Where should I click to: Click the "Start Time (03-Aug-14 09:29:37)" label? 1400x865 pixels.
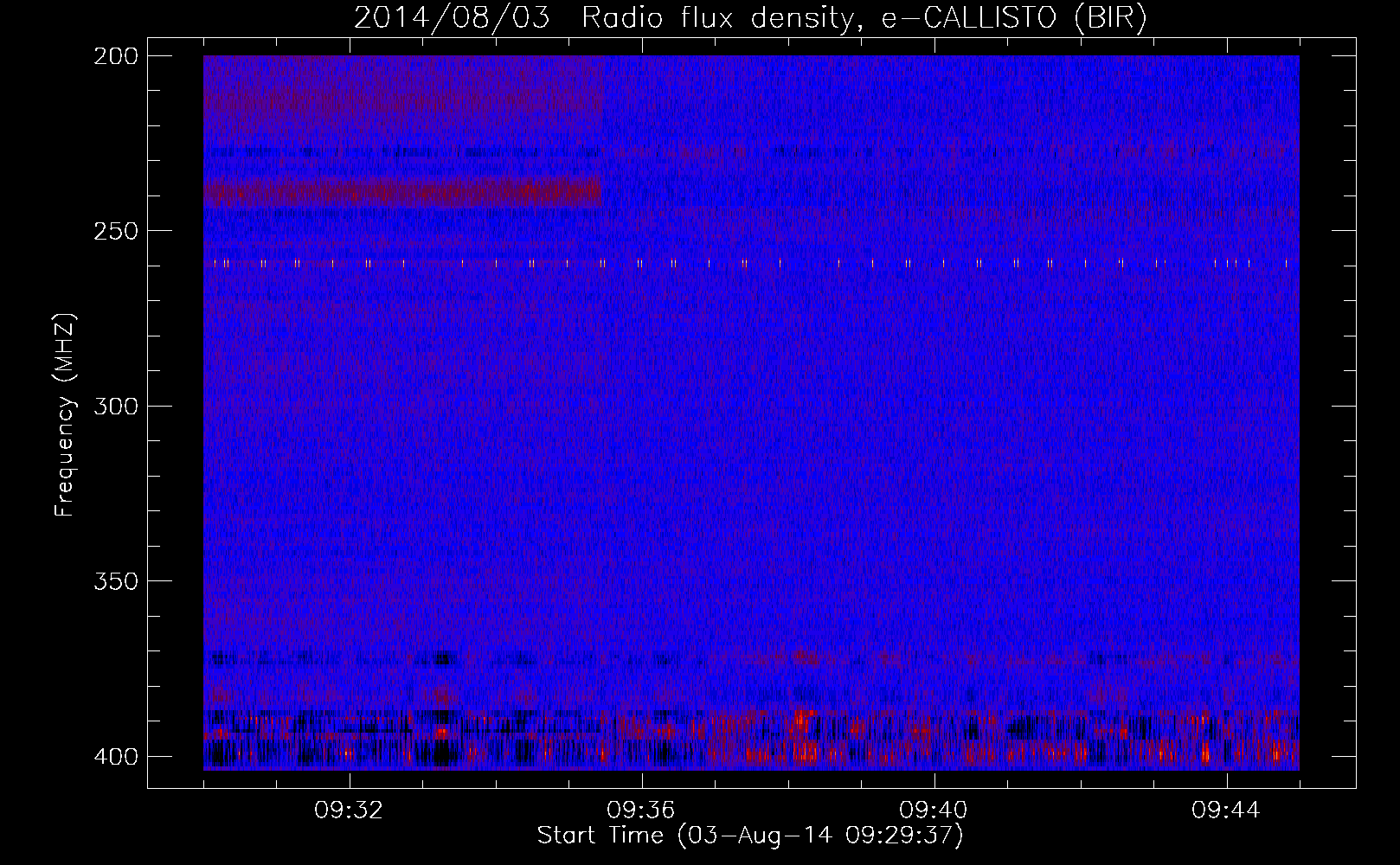click(x=750, y=836)
